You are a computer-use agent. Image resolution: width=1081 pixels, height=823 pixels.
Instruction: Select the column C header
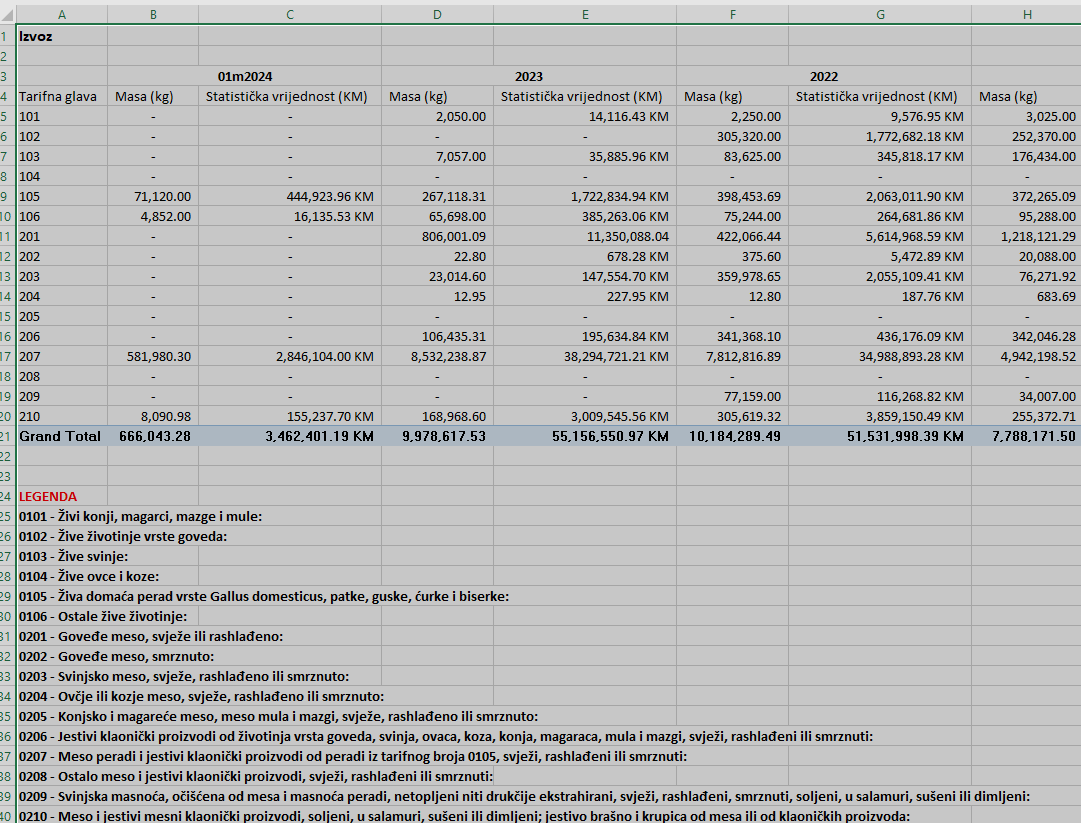point(289,14)
